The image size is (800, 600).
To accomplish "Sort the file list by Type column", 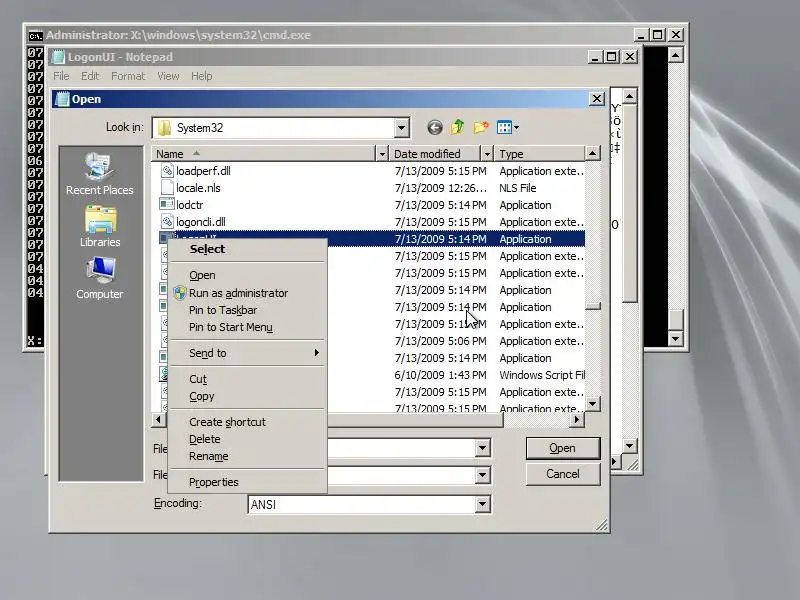I will click(541, 154).
